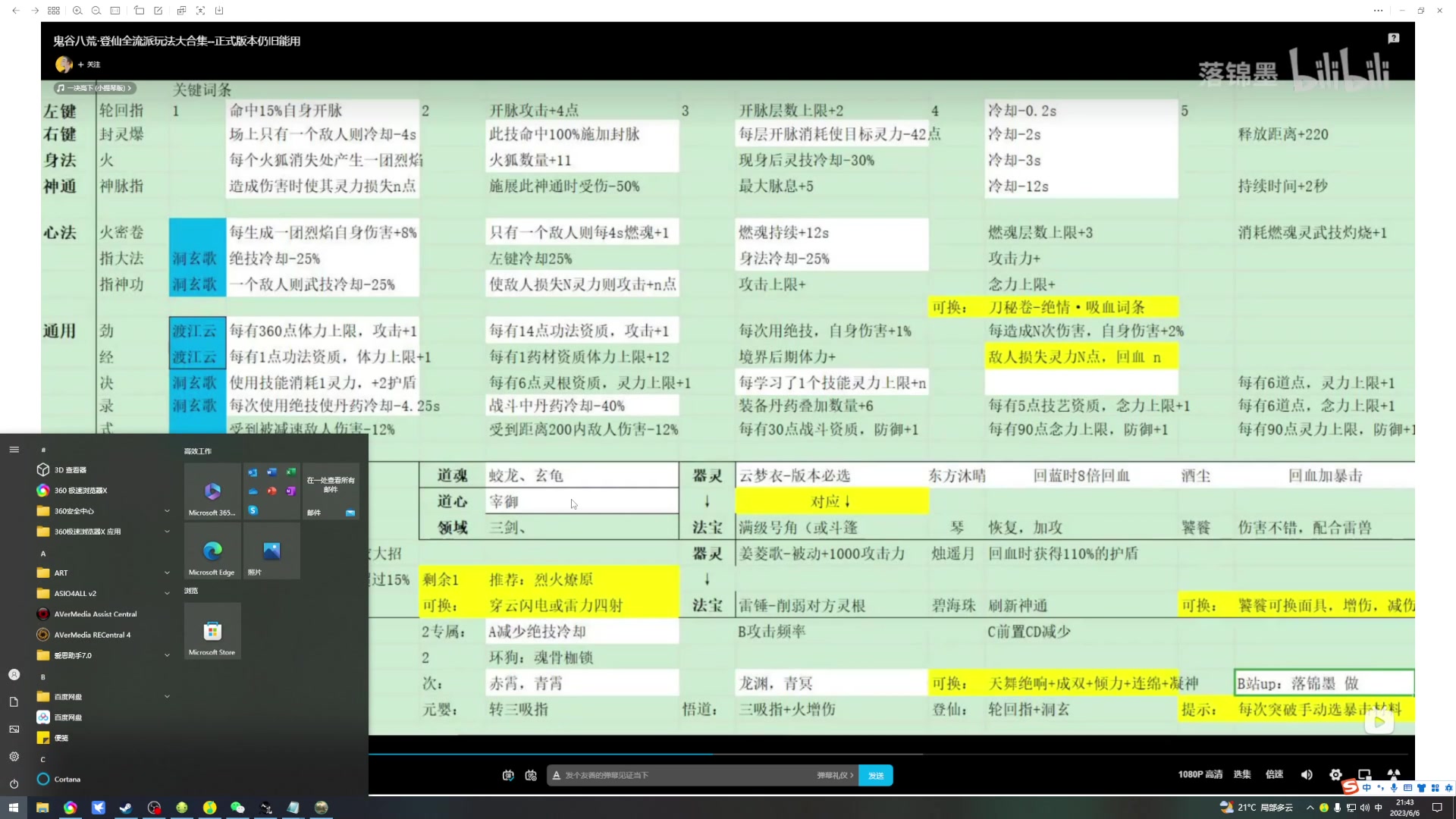Toggle Sogou IME Chinese/English mode 中

(1367, 788)
